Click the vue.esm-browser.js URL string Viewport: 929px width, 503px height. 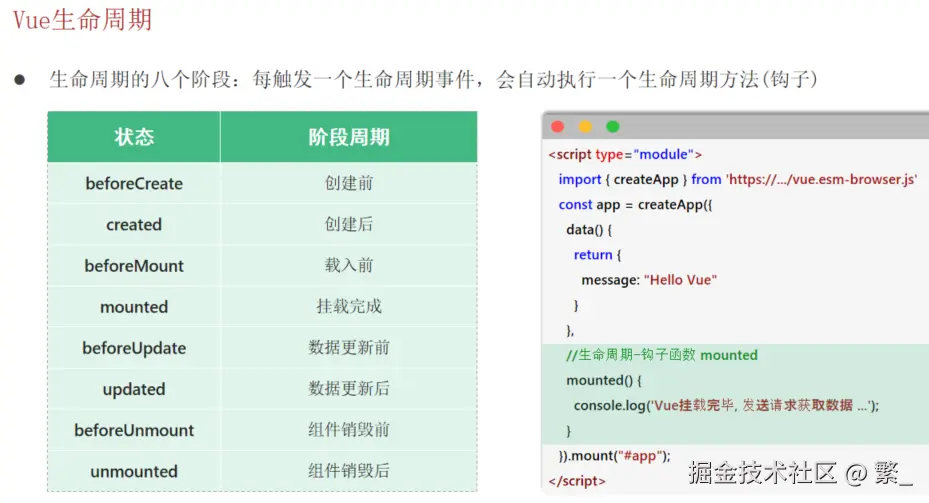pyautogui.click(x=822, y=180)
